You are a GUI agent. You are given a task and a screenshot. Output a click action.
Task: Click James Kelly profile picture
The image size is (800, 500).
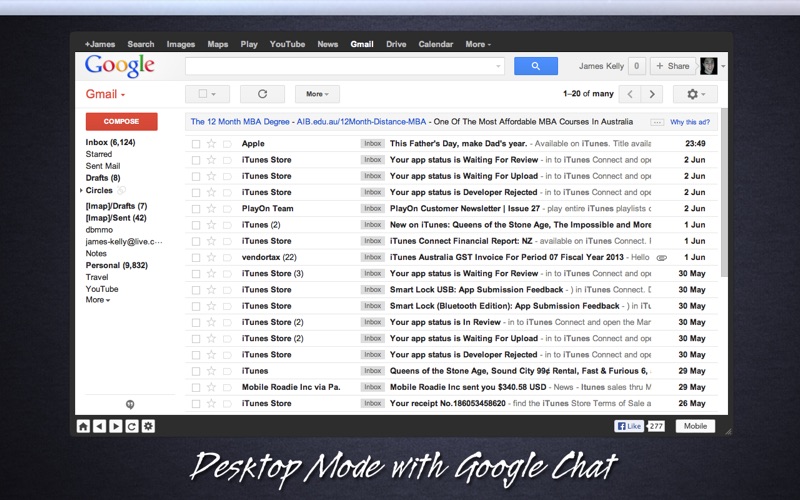[x=709, y=66]
